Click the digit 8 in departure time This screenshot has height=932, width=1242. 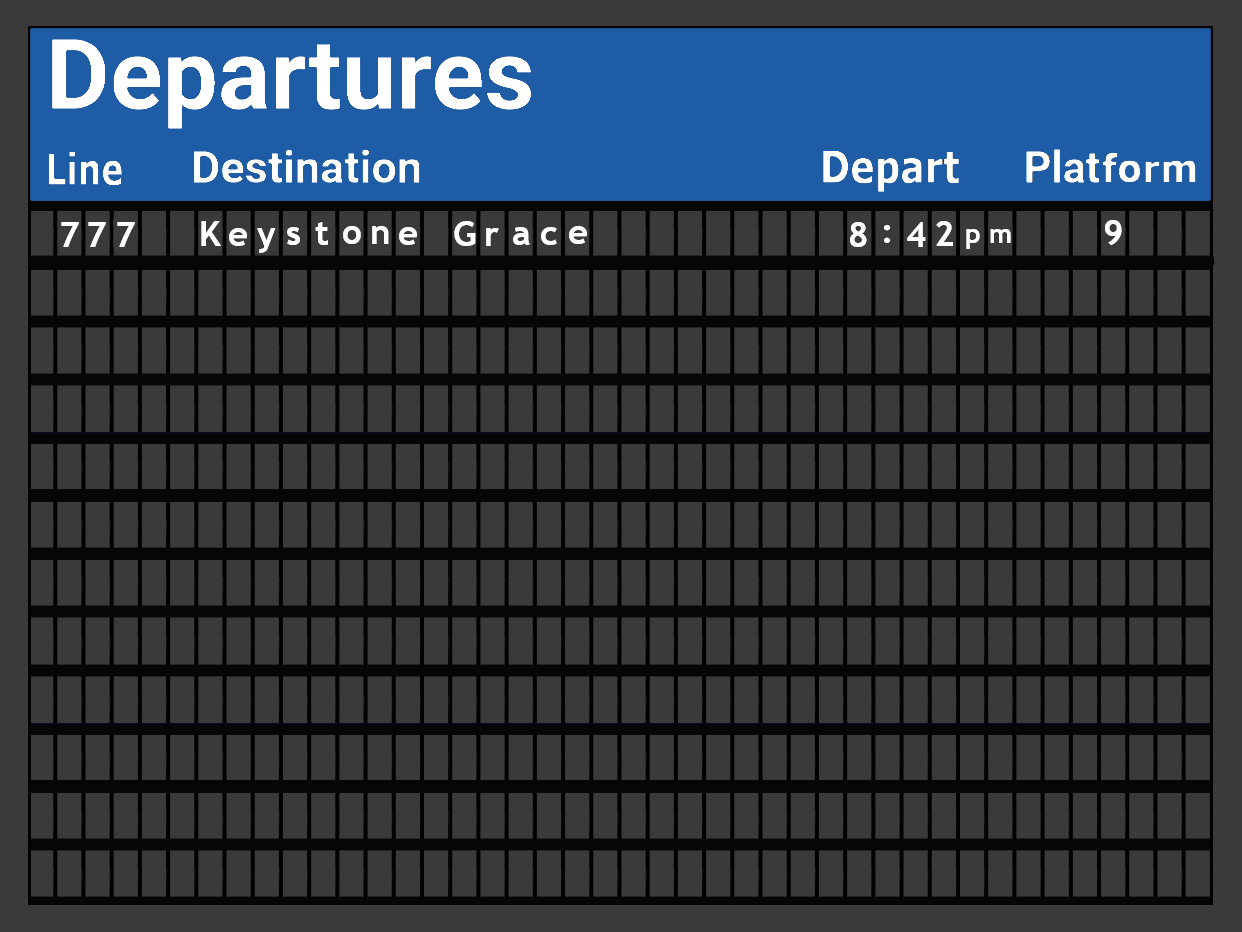tap(858, 236)
